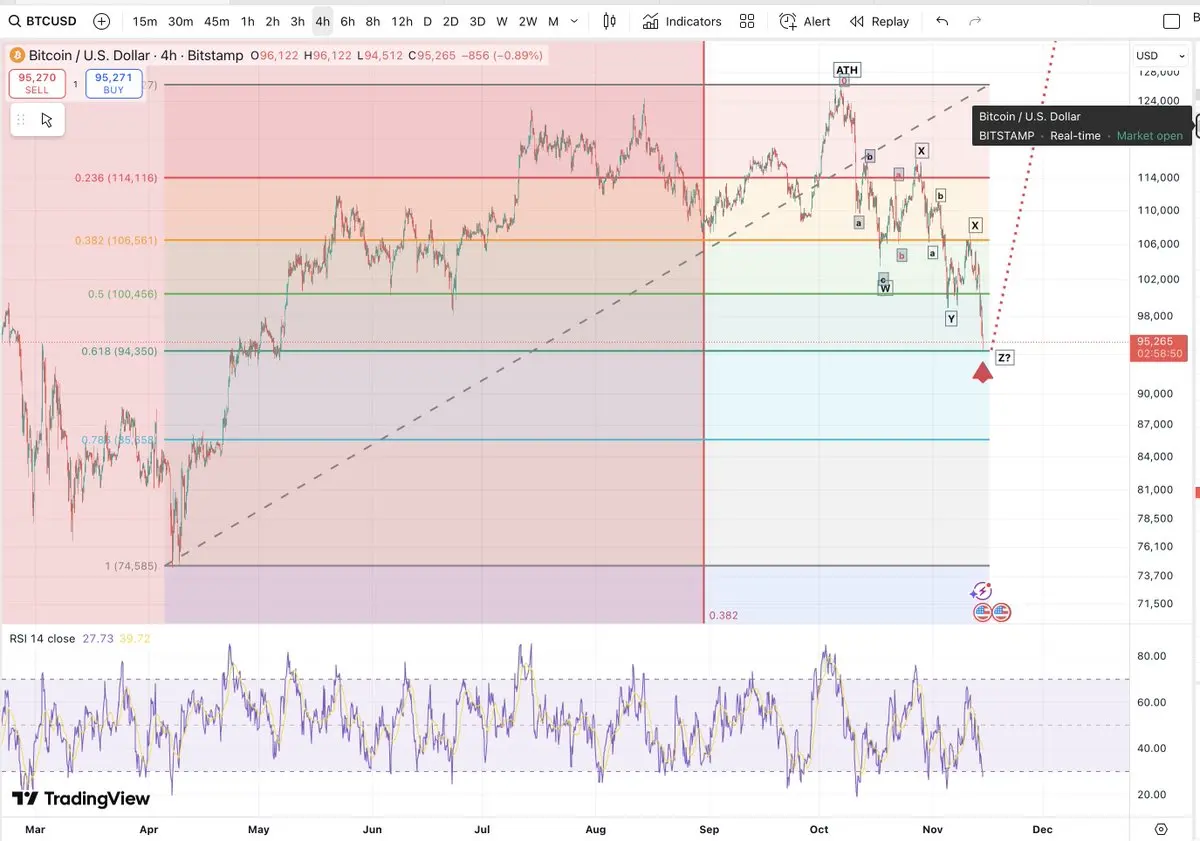Click the orange Bitcoin logo icon
Screen dimensions: 1200x841
pyautogui.click(x=17, y=55)
